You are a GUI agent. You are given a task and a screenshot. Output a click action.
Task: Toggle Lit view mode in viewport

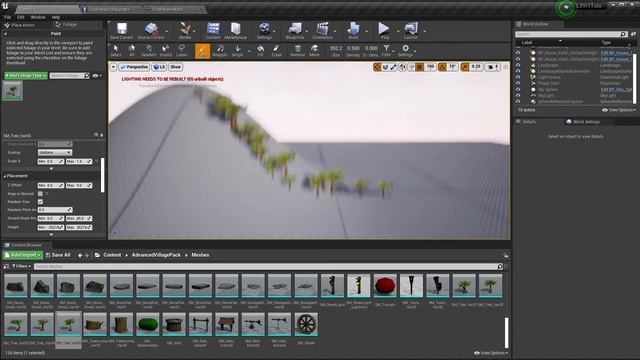pyautogui.click(x=159, y=67)
